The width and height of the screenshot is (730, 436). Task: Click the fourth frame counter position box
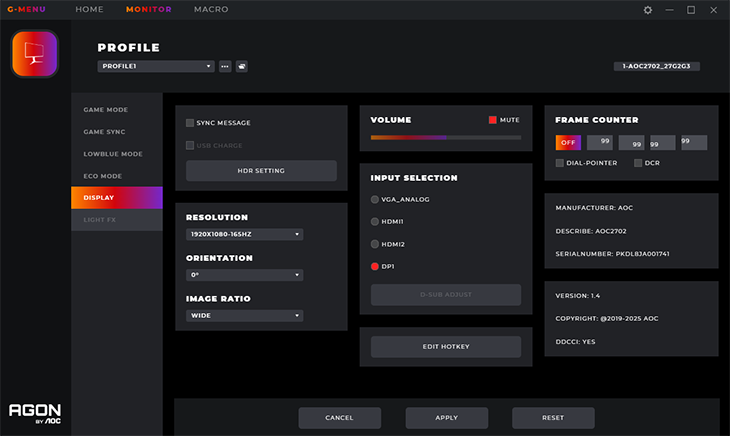[x=694, y=142]
